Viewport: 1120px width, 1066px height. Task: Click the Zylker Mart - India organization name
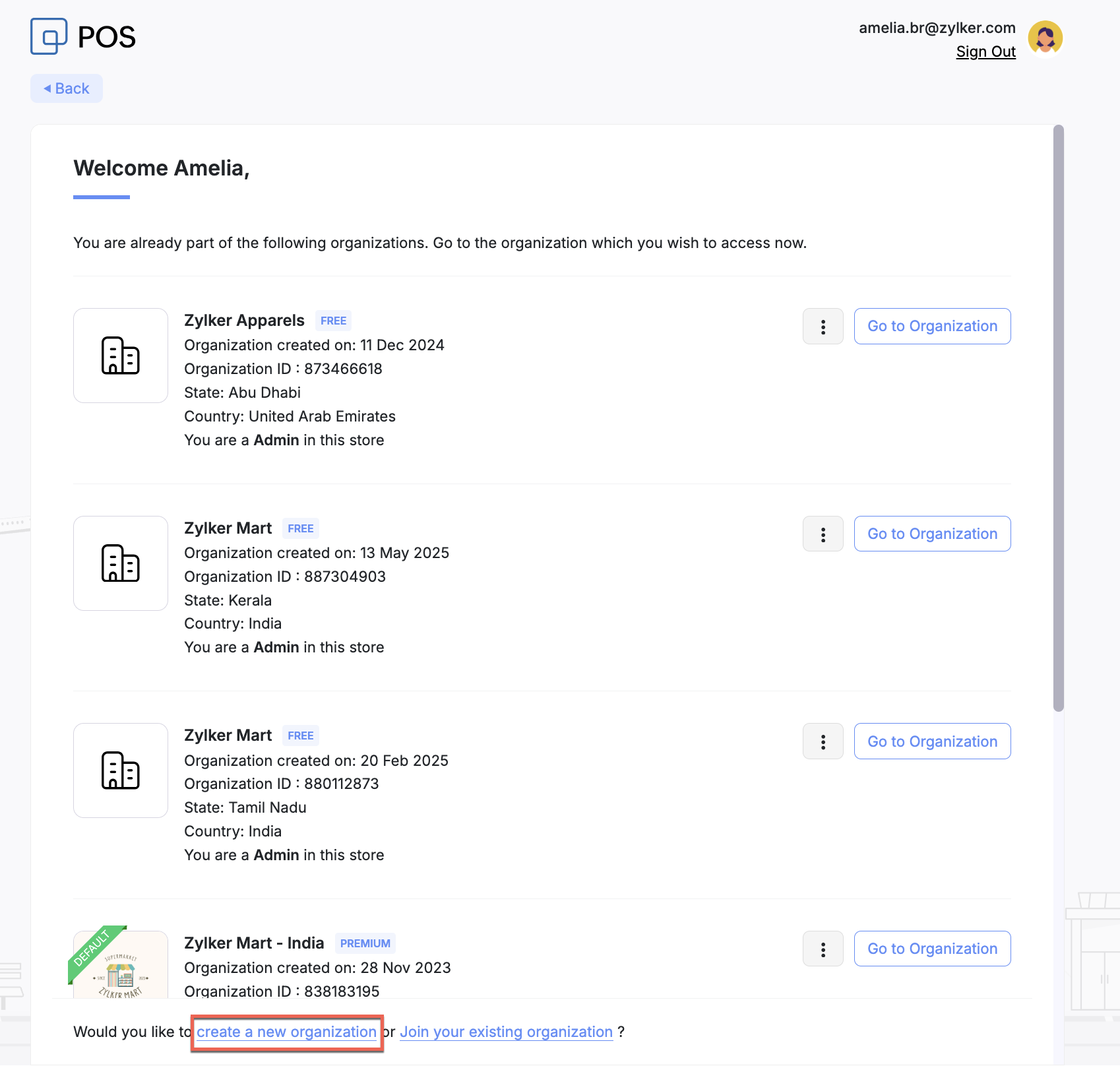pos(254,943)
